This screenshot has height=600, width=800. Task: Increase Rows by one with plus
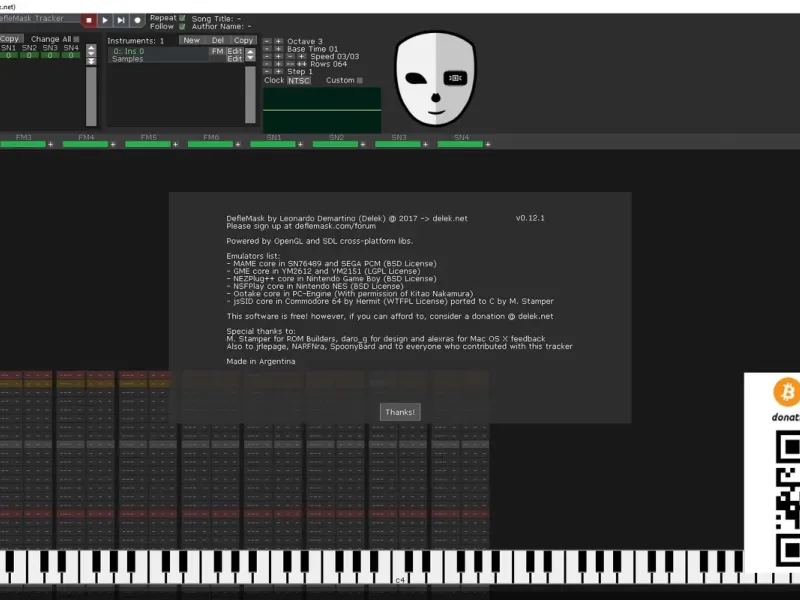point(279,64)
